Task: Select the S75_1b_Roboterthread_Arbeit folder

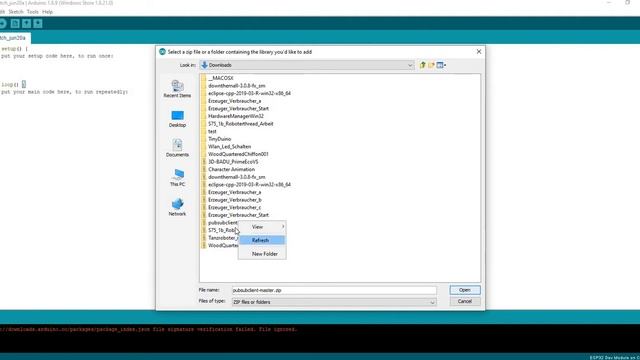Action: click(x=237, y=124)
